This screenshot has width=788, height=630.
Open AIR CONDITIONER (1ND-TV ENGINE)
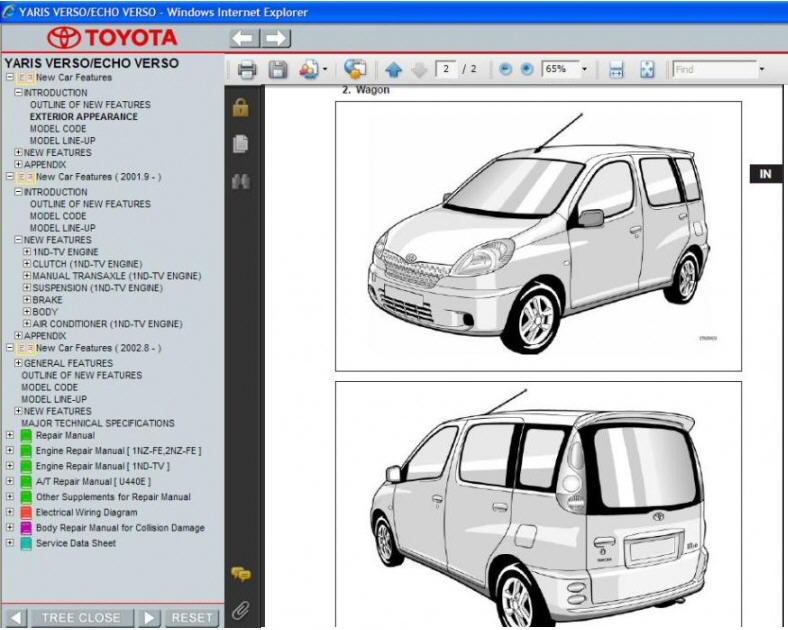point(108,324)
